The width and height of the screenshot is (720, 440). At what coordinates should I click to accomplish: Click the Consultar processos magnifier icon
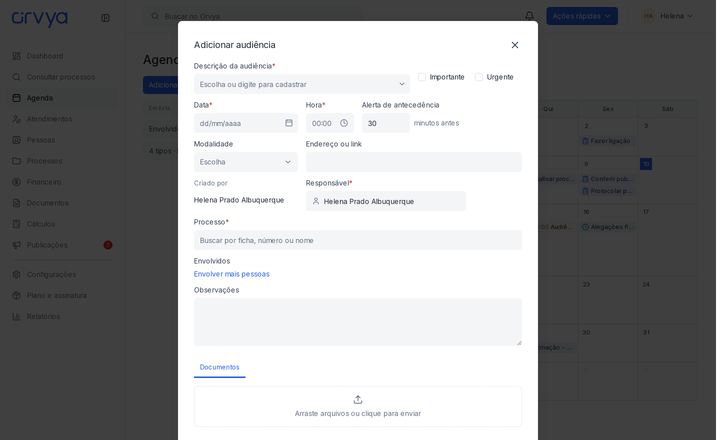[17, 77]
